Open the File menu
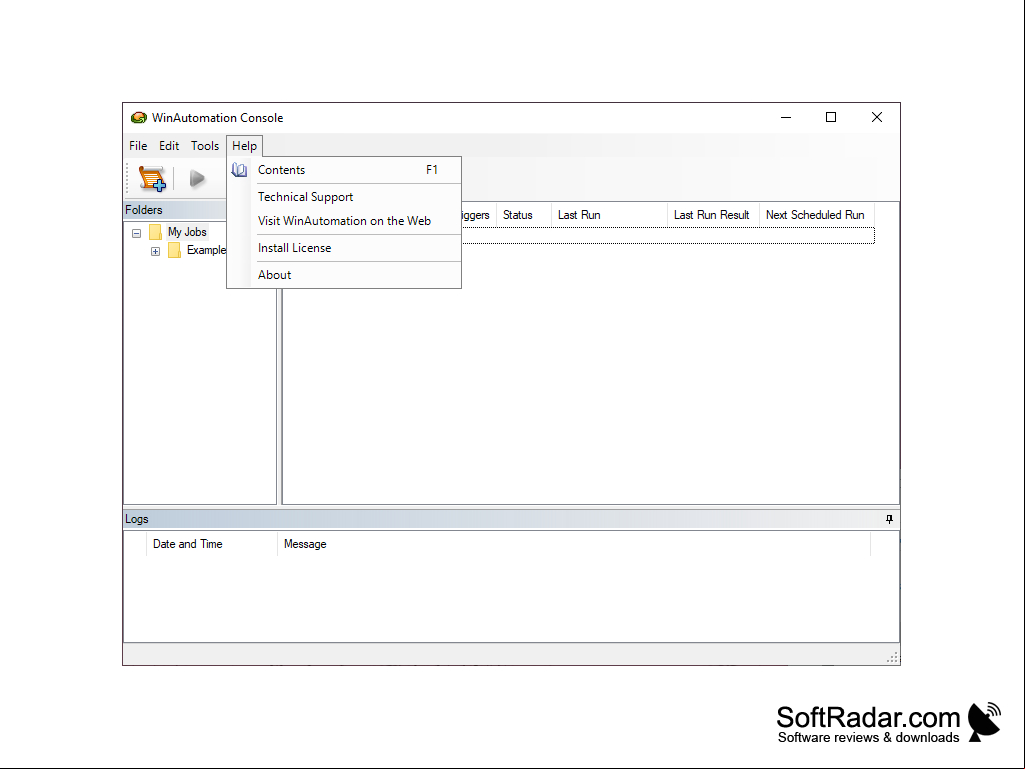 (x=138, y=146)
